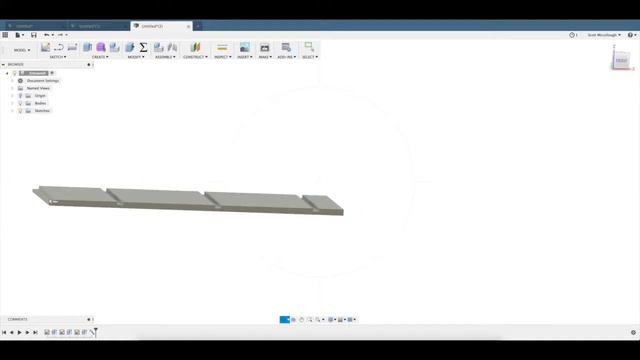Click the Sketch Dimension icon
Image resolution: width=640 pixels, height=360 pixels.
(x=72, y=47)
